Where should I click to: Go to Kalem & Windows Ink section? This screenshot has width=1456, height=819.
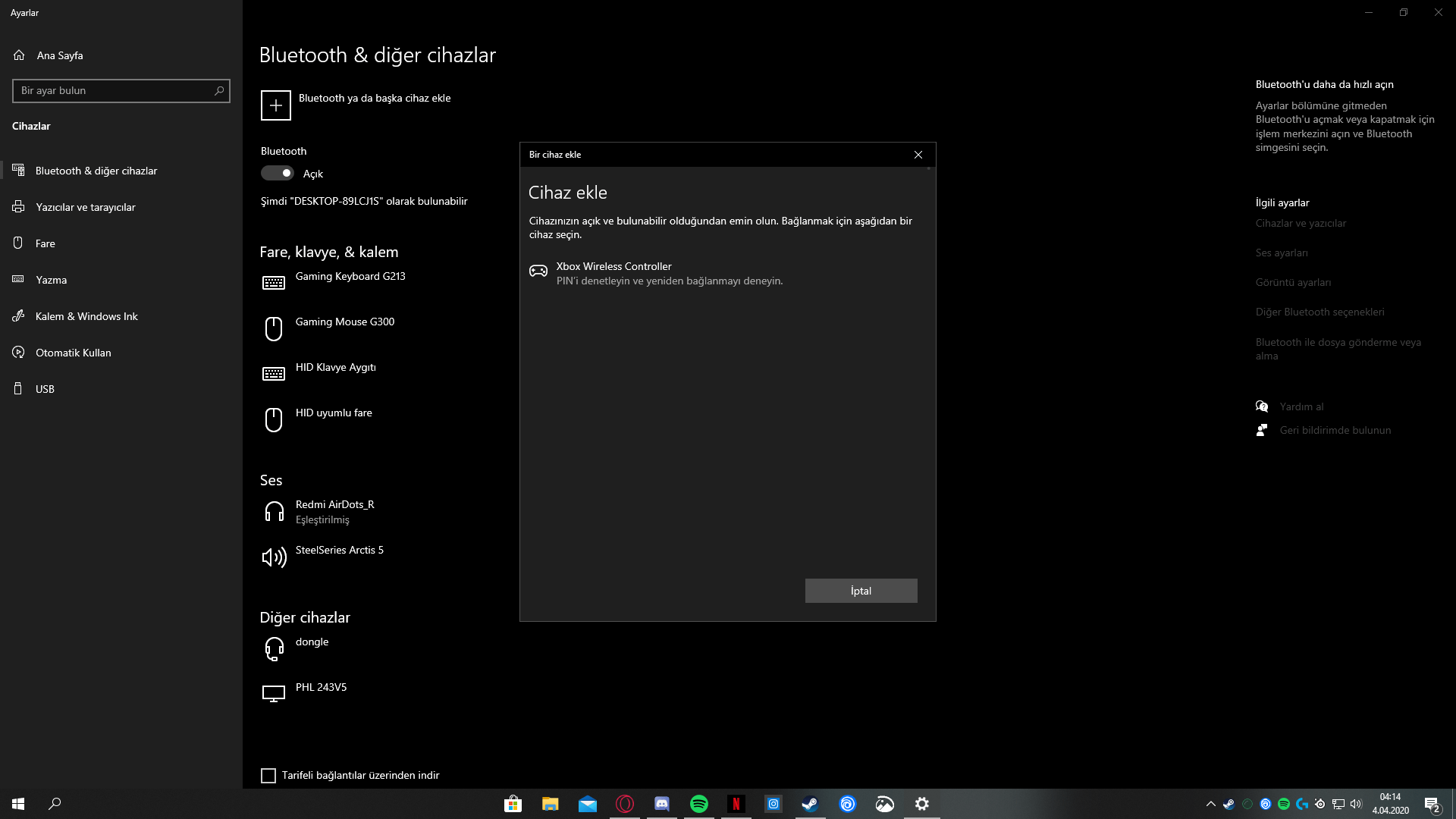(x=86, y=316)
